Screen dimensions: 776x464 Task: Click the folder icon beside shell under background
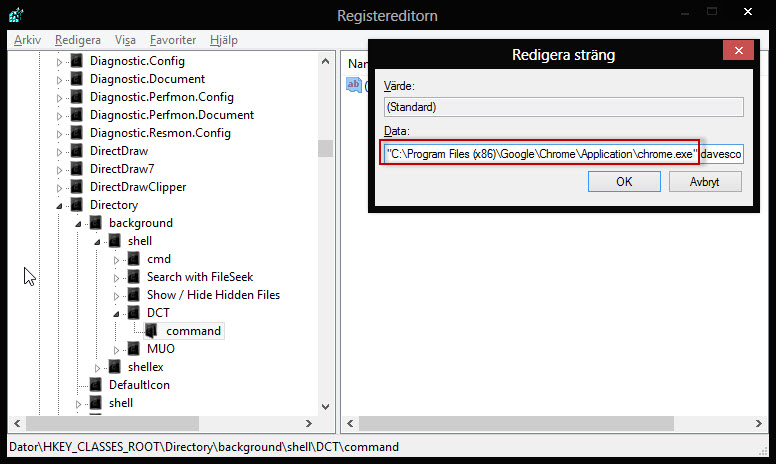click(115, 241)
